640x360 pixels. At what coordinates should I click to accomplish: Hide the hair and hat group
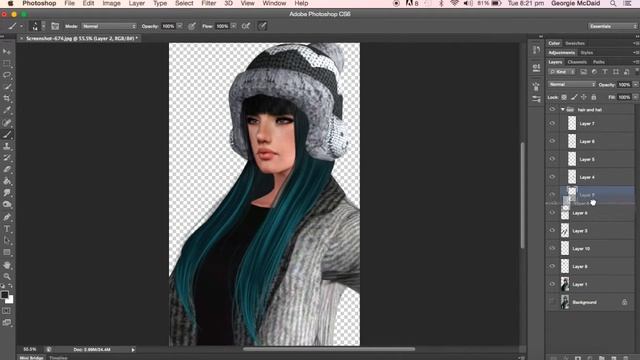(x=552, y=109)
